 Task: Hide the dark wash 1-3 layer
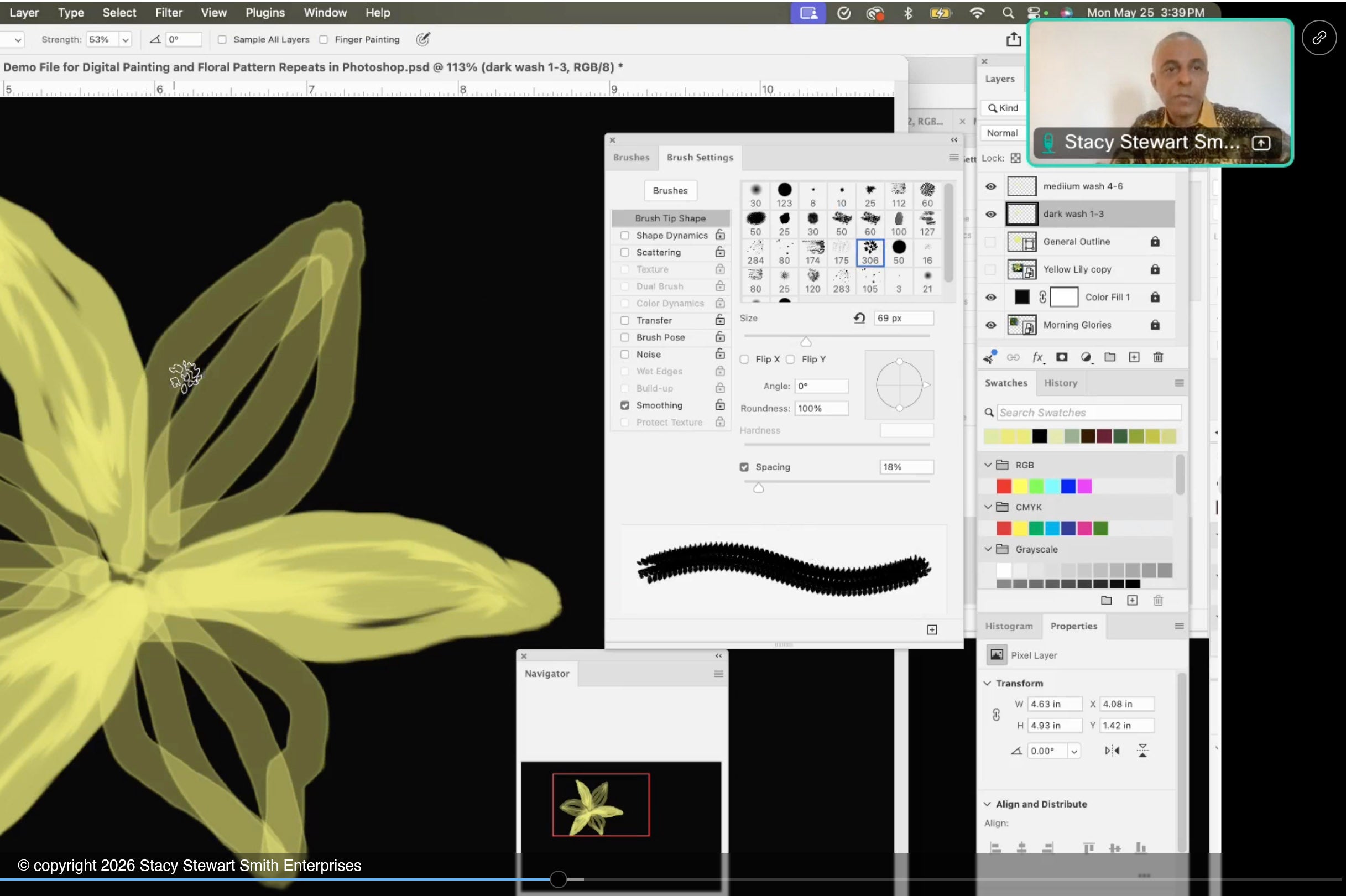(x=990, y=213)
